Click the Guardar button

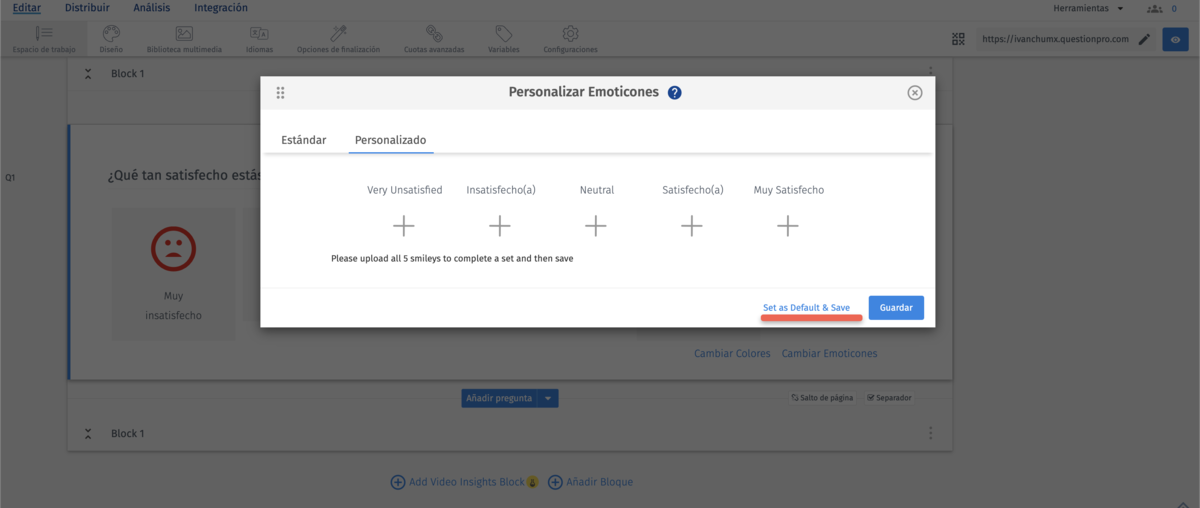pyautogui.click(x=895, y=308)
